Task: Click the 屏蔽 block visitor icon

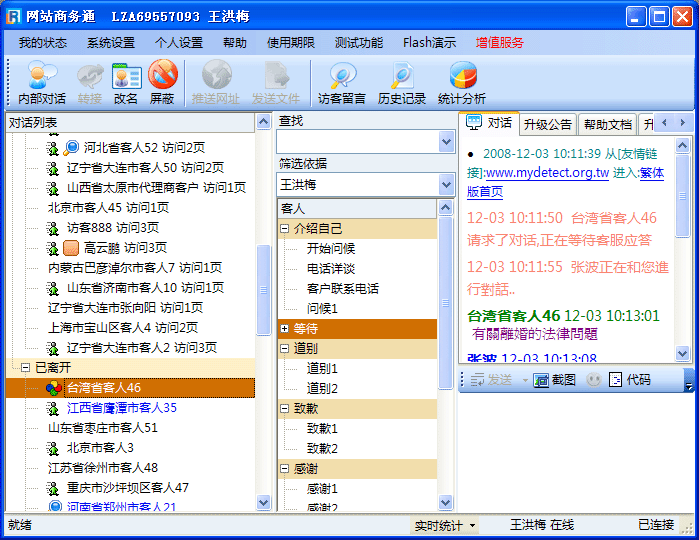Action: 162,82
